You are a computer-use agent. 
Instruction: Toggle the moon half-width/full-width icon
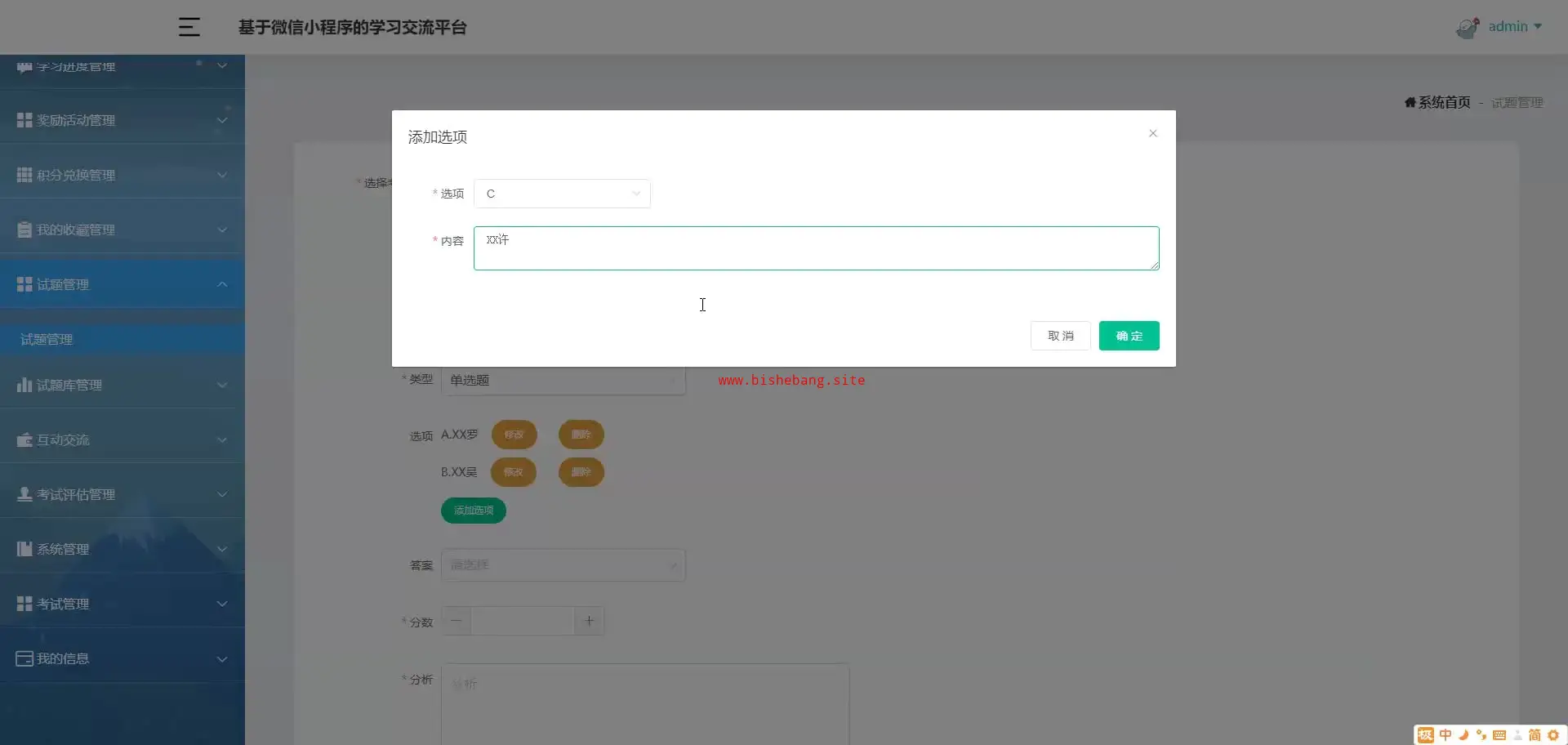pos(1463,735)
